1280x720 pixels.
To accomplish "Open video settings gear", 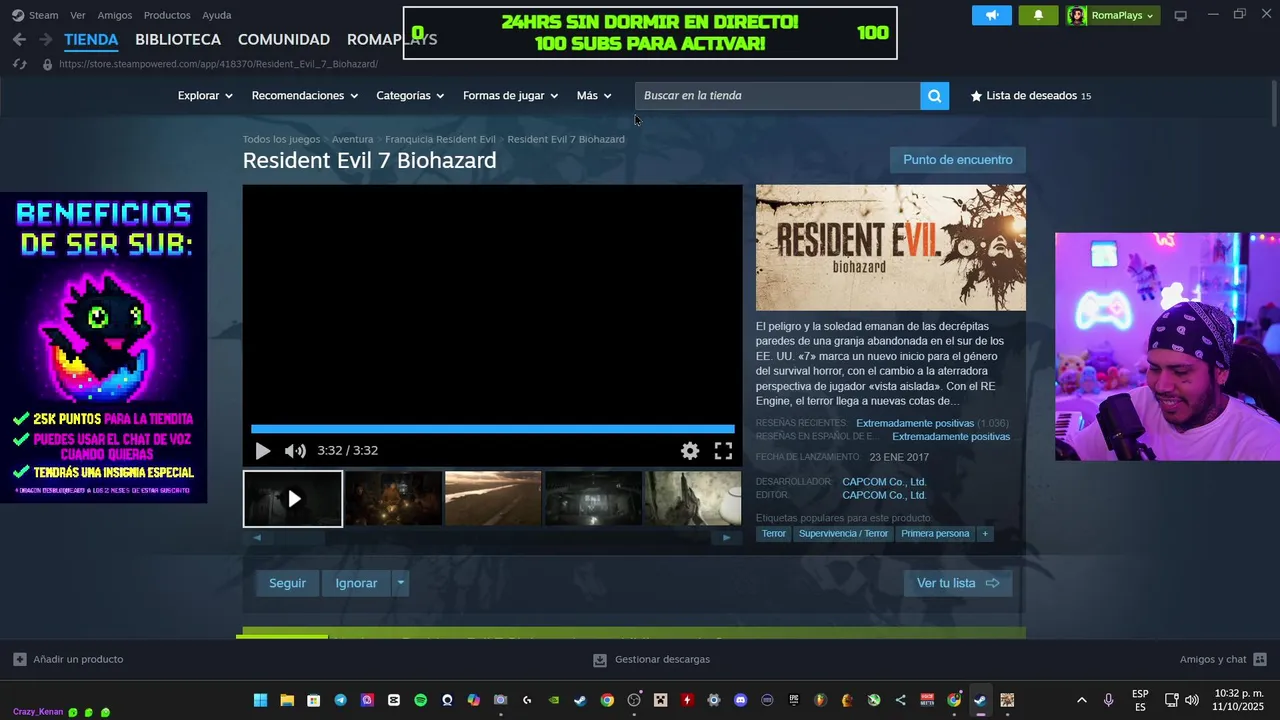I will coord(690,451).
